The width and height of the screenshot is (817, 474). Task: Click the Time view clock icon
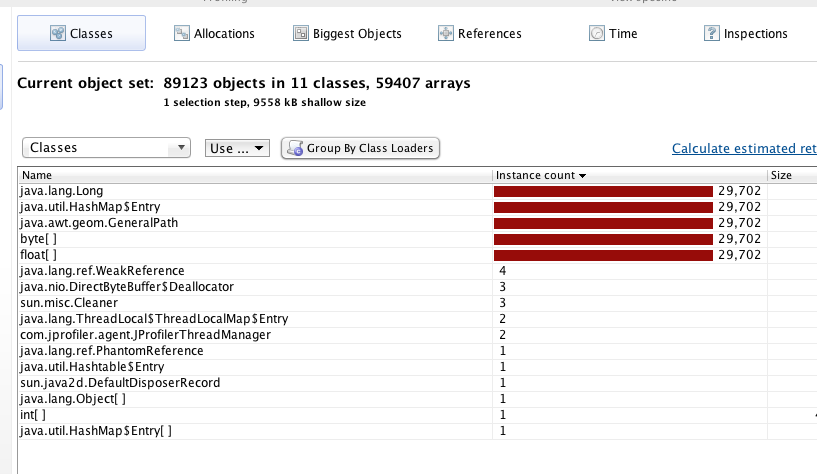click(x=596, y=34)
